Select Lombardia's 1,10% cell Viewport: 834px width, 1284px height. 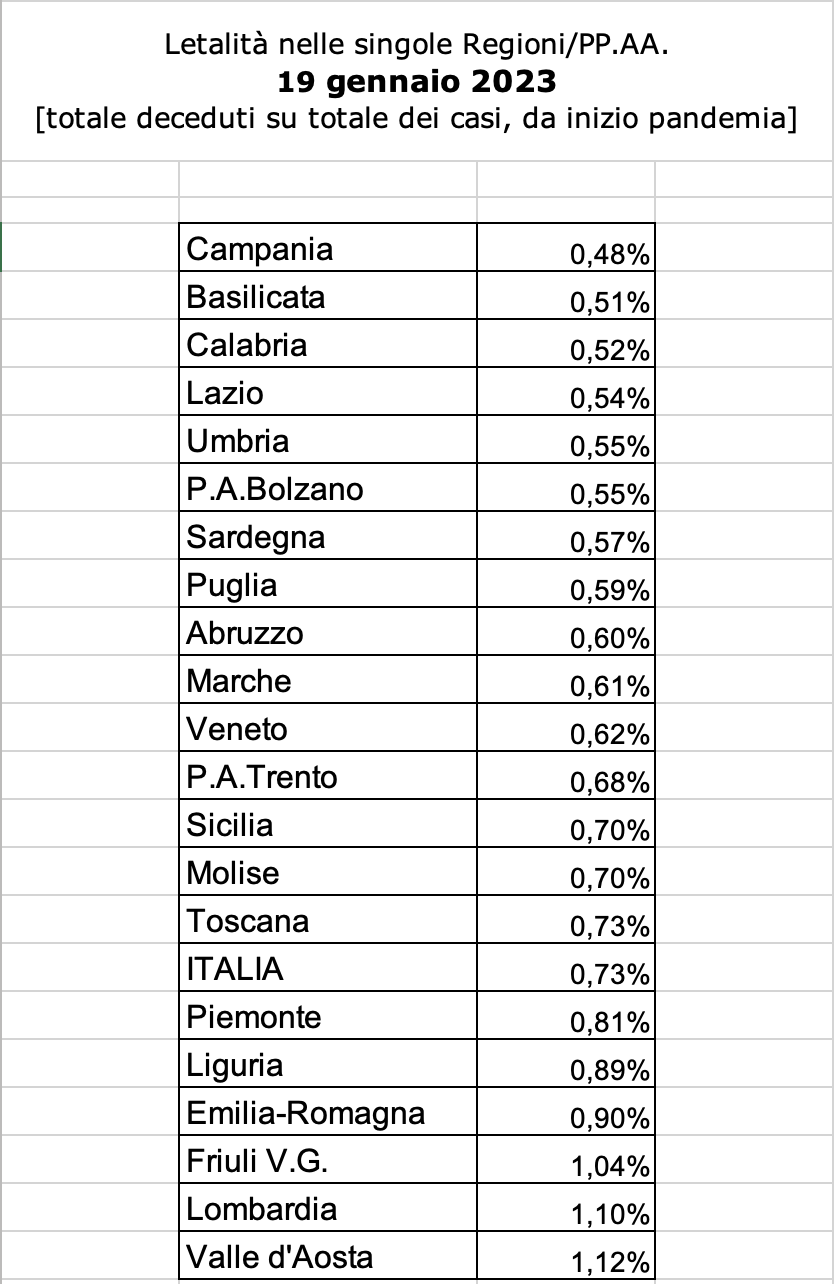tap(566, 1208)
